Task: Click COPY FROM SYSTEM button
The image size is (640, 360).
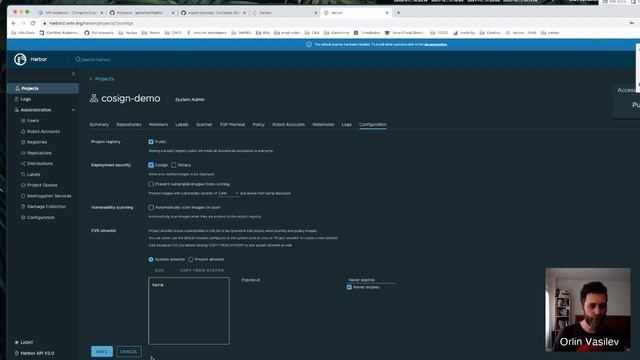Action: pyautogui.click(x=202, y=270)
